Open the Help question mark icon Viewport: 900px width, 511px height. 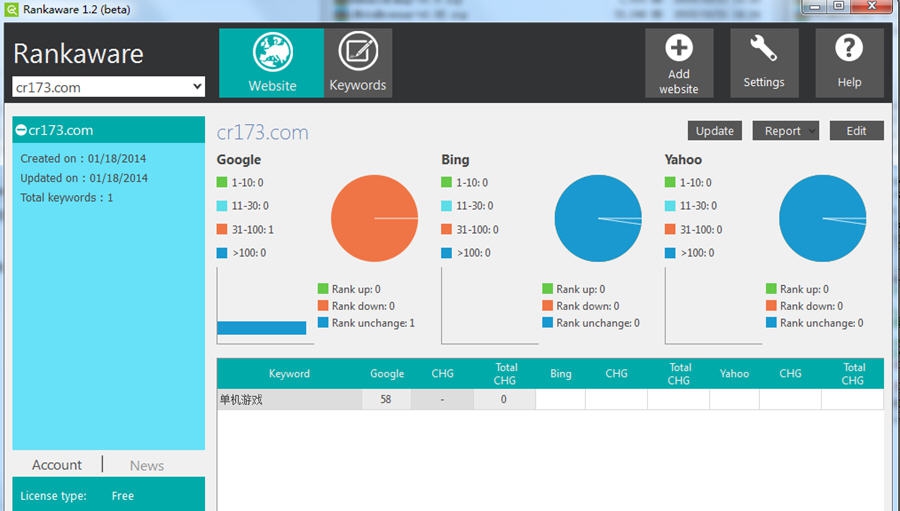pos(849,48)
